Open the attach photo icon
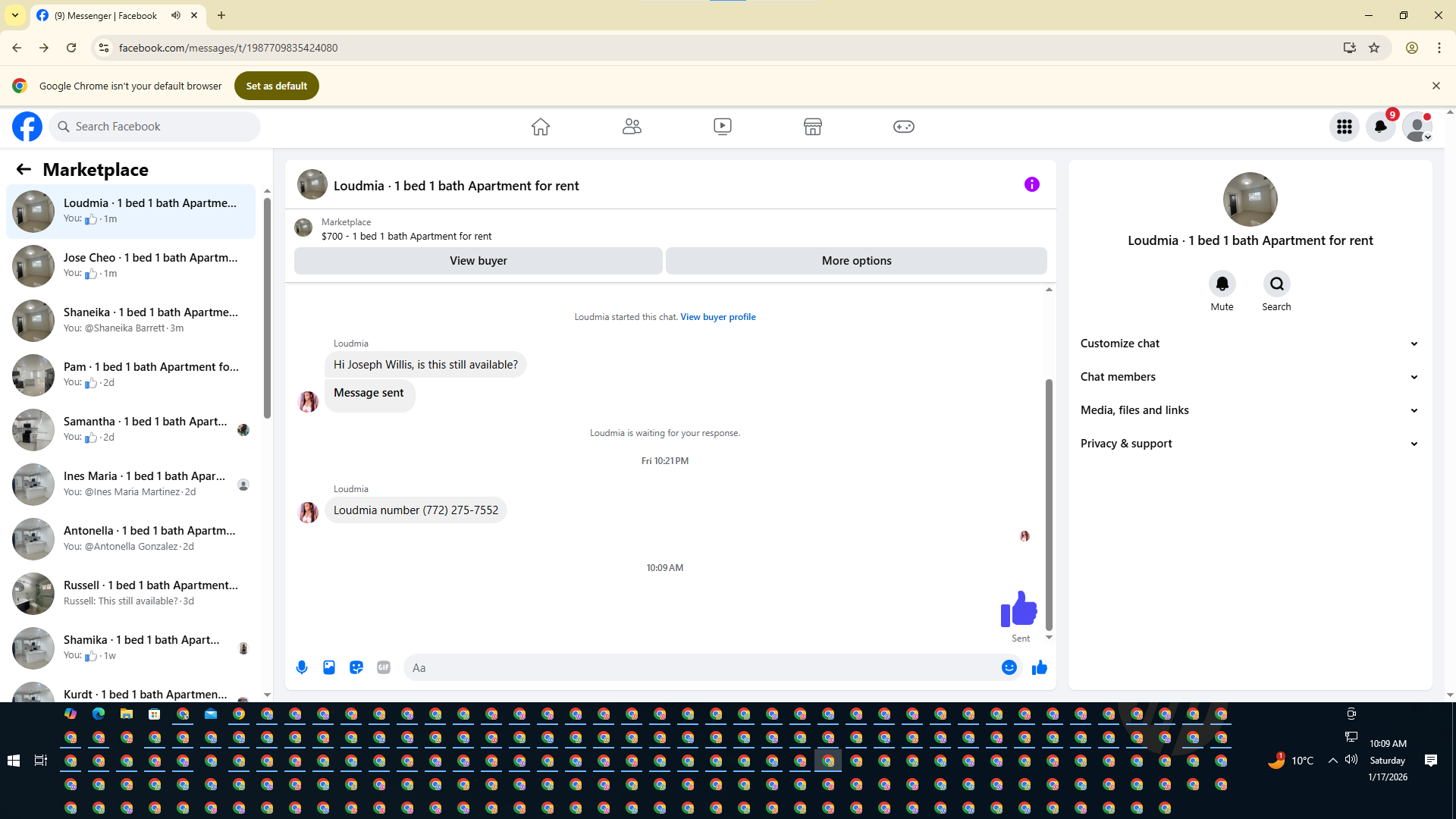The image size is (1456, 819). coord(329,667)
